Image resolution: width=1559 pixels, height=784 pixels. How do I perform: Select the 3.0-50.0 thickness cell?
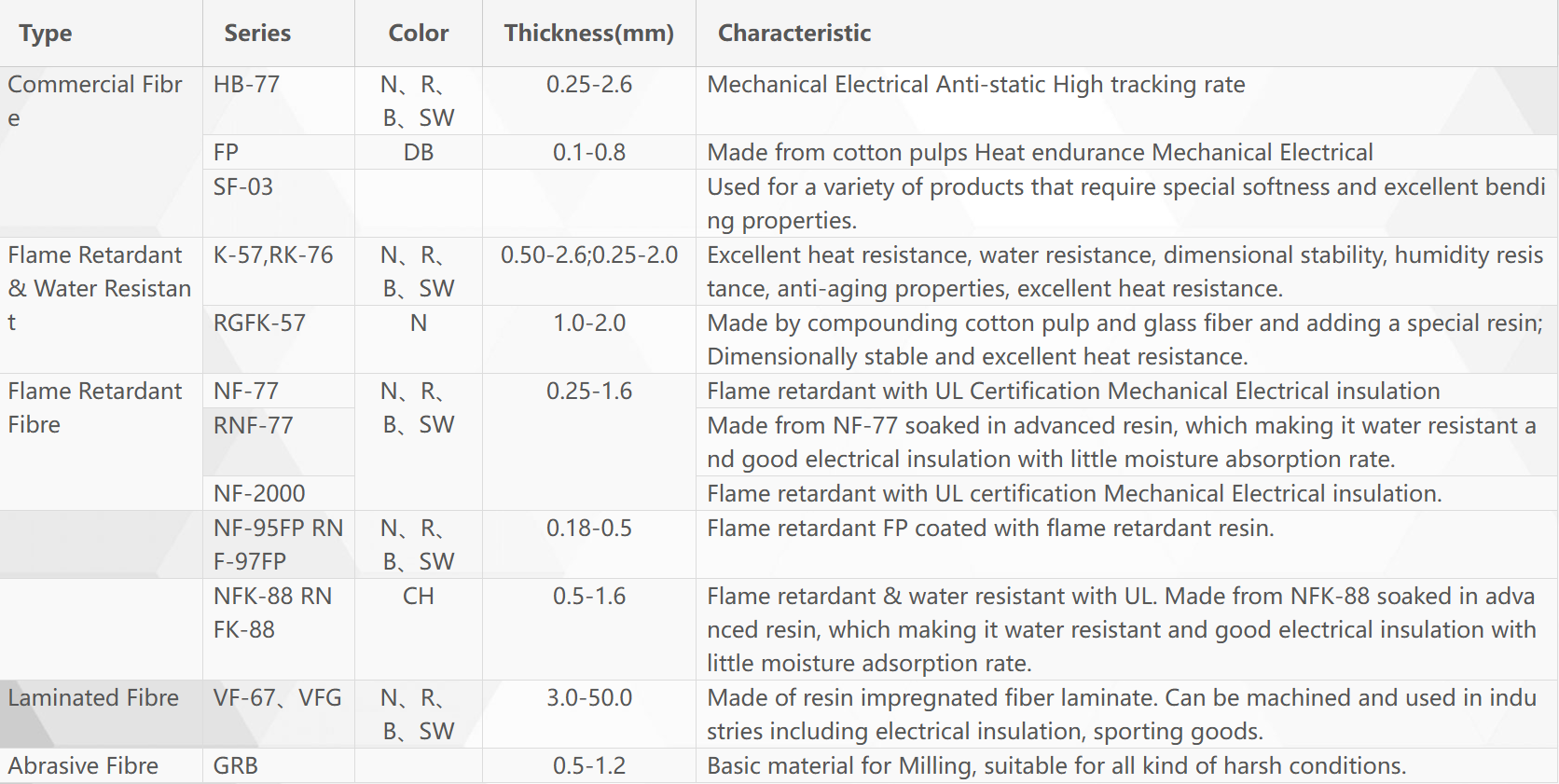(589, 714)
